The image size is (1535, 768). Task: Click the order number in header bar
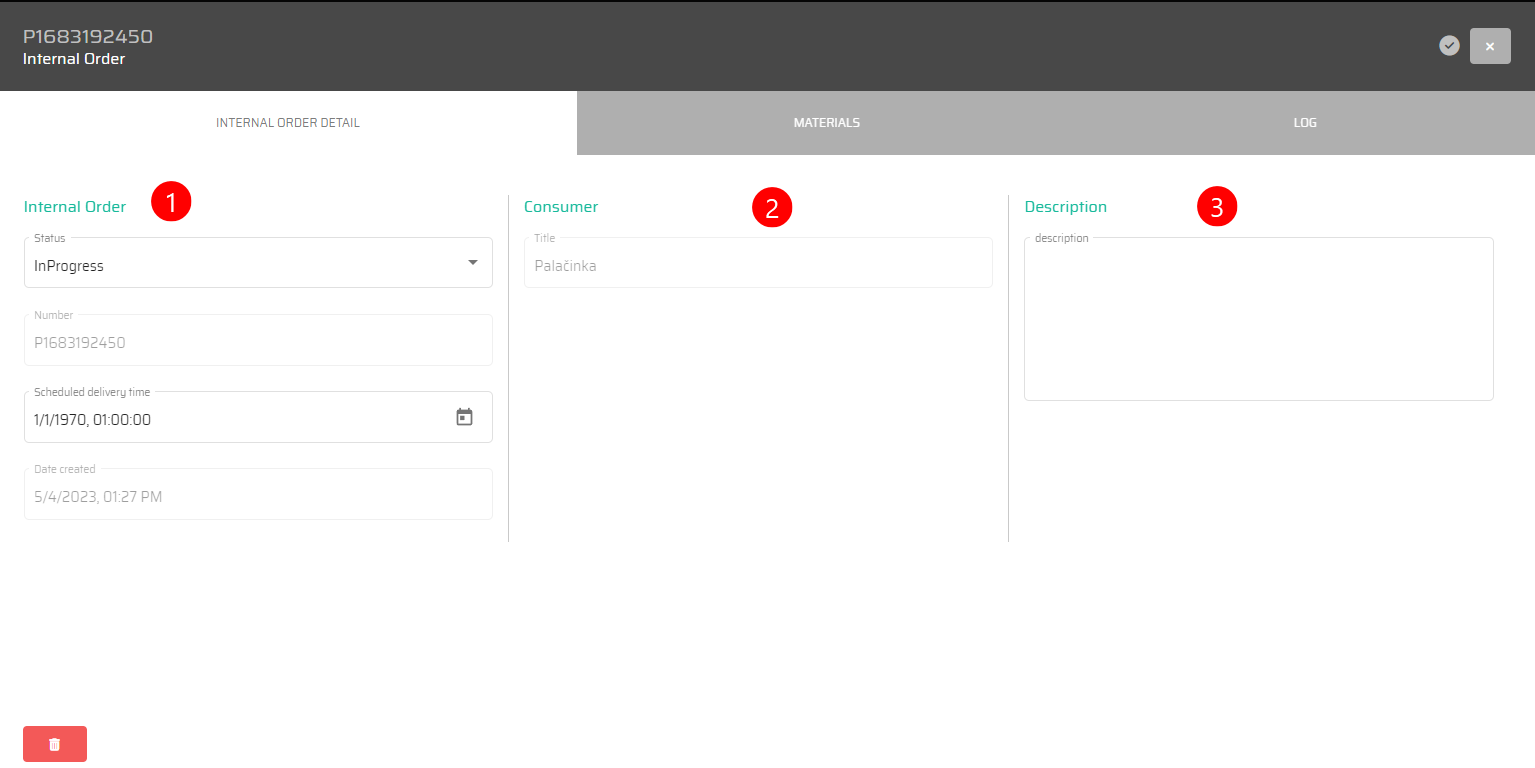coord(88,37)
